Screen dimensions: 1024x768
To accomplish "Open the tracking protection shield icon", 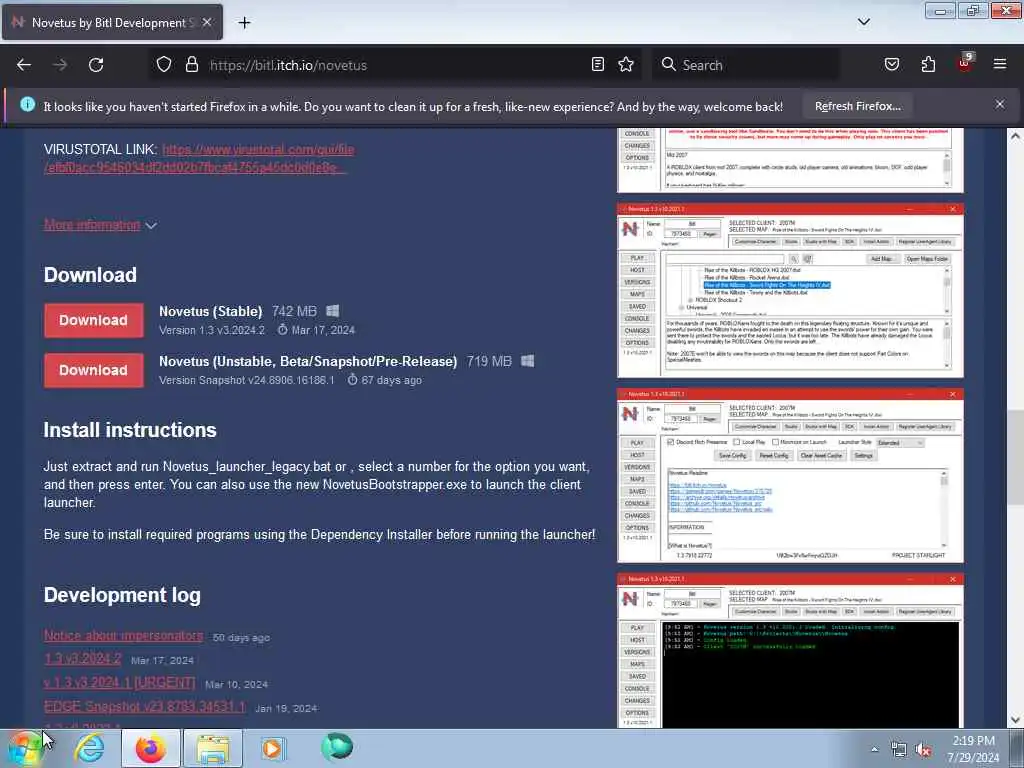I will point(164,65).
